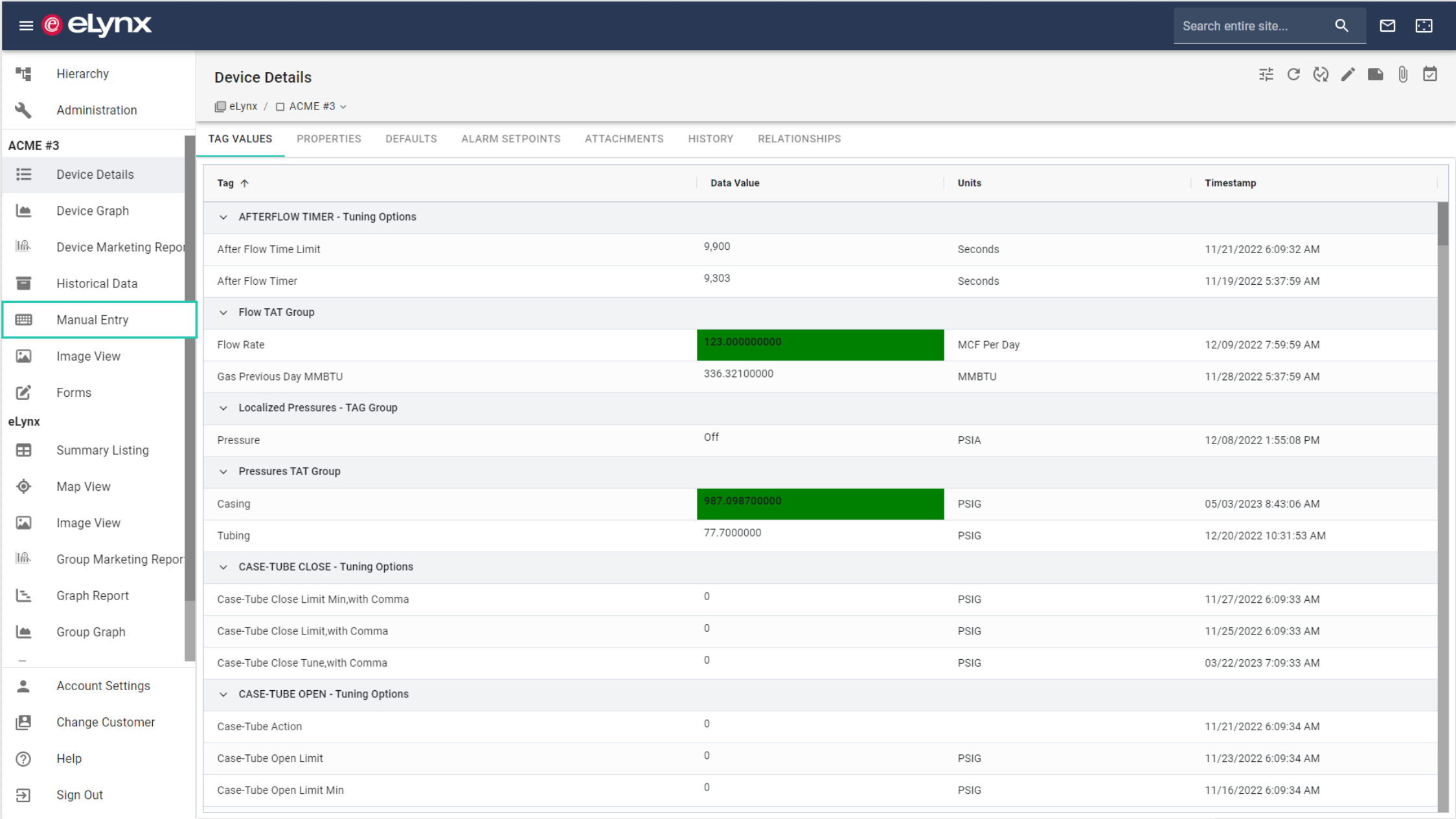Open Graph Report
The width and height of the screenshot is (1456, 819).
pyautogui.click(x=94, y=596)
